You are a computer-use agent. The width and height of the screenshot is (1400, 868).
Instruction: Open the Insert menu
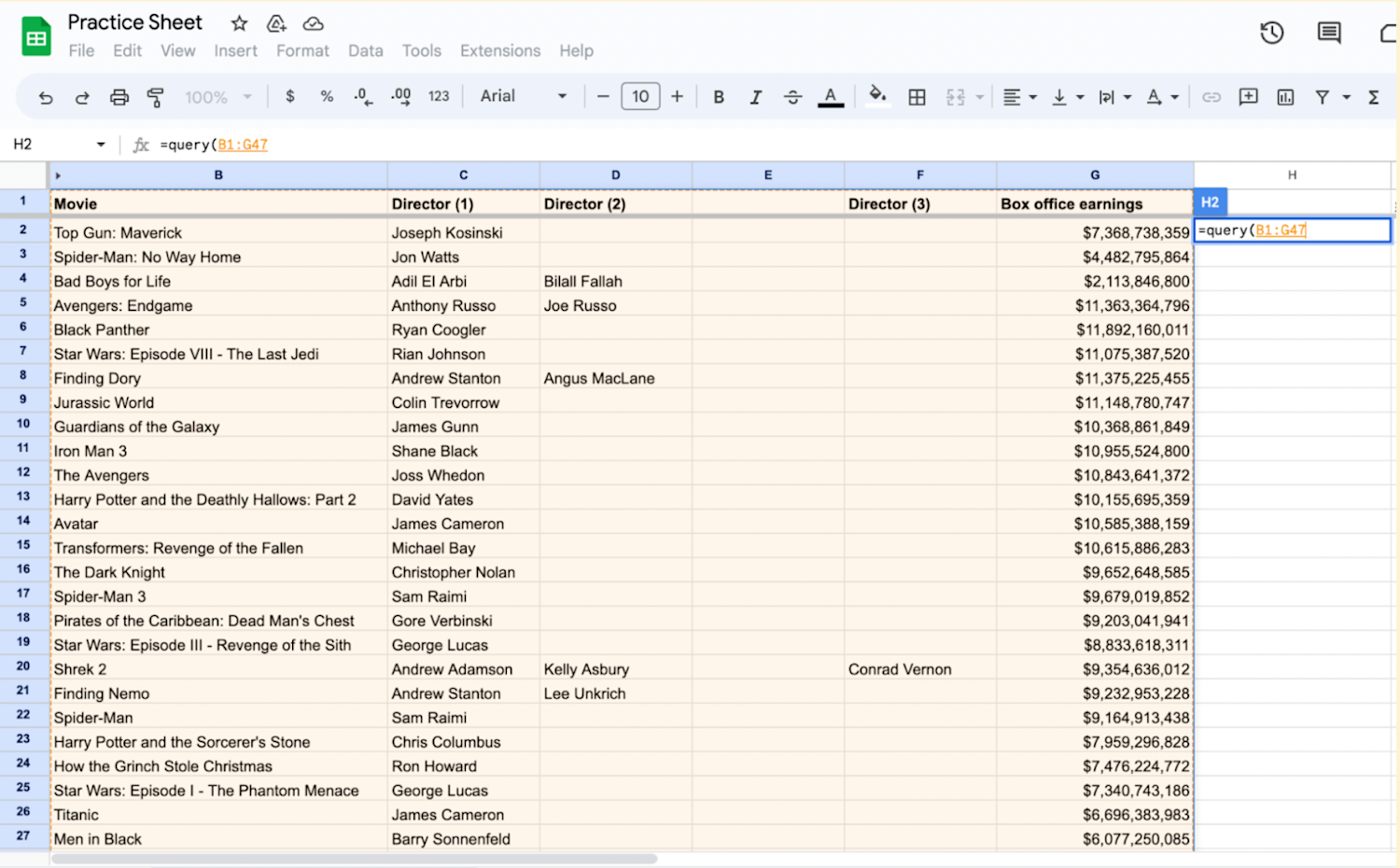point(235,50)
